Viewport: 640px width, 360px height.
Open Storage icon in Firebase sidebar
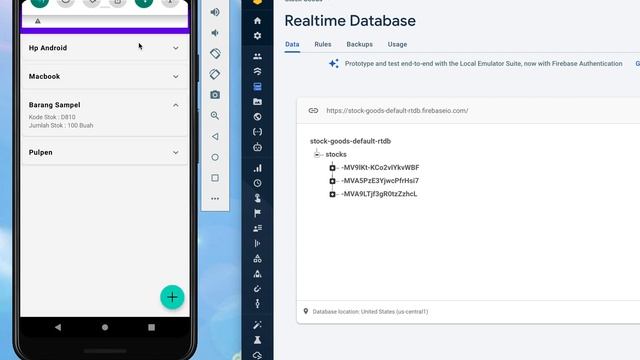(258, 102)
